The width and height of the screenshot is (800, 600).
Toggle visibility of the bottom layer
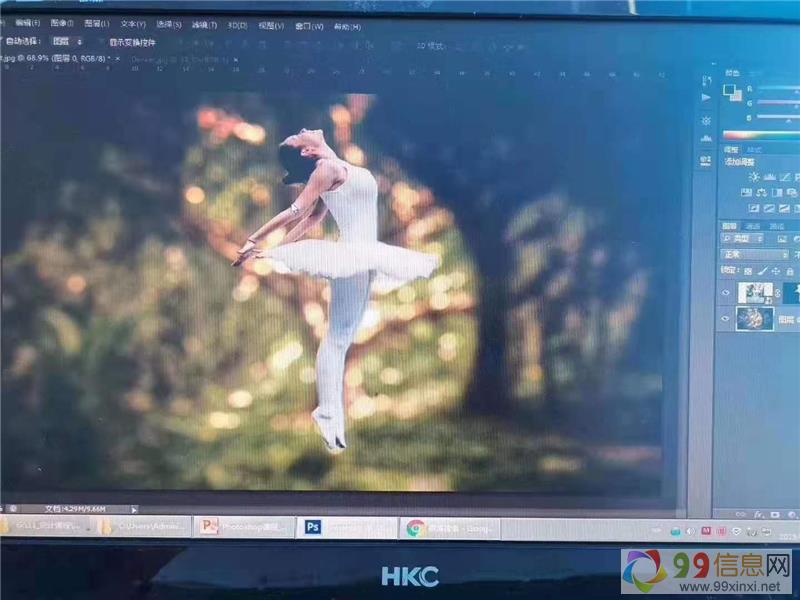click(x=725, y=319)
